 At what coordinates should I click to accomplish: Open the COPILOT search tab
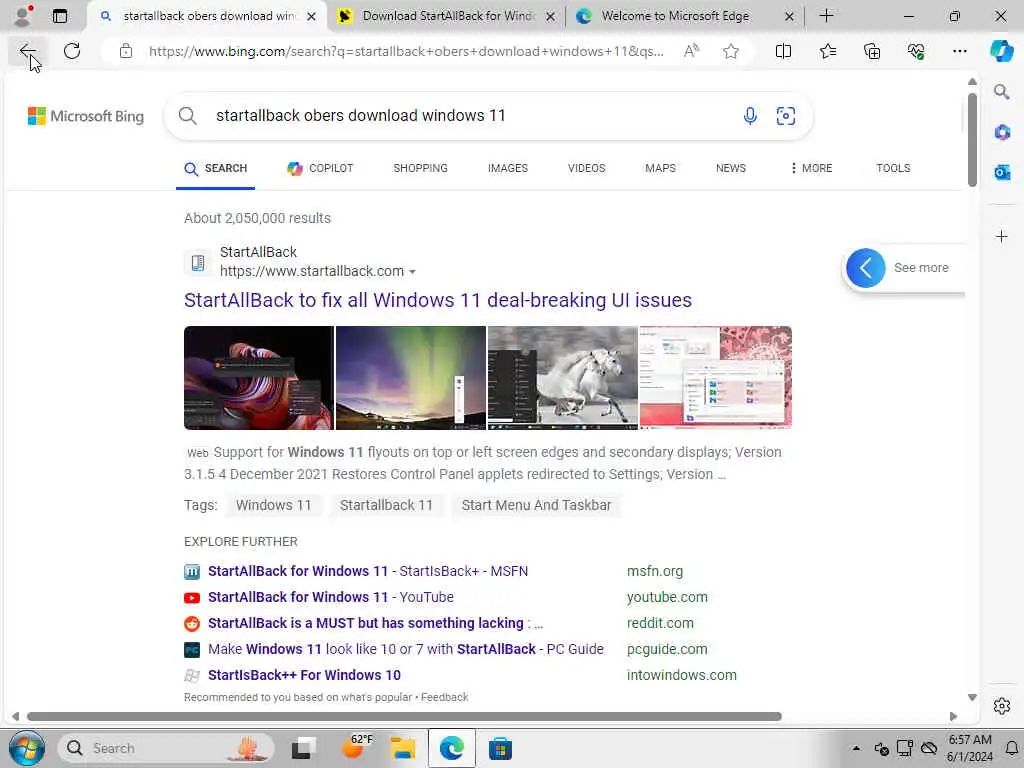(320, 168)
